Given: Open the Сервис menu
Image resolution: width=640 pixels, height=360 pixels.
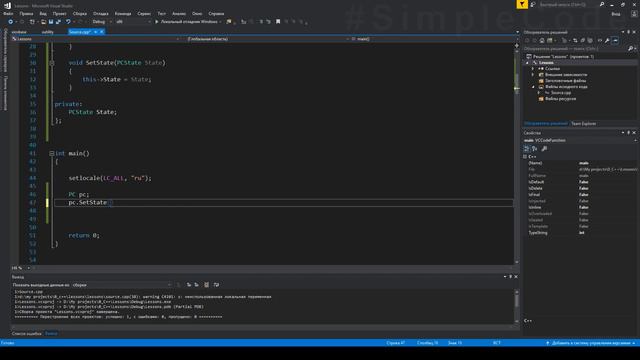Looking at the screenshot, I should point(144,13).
